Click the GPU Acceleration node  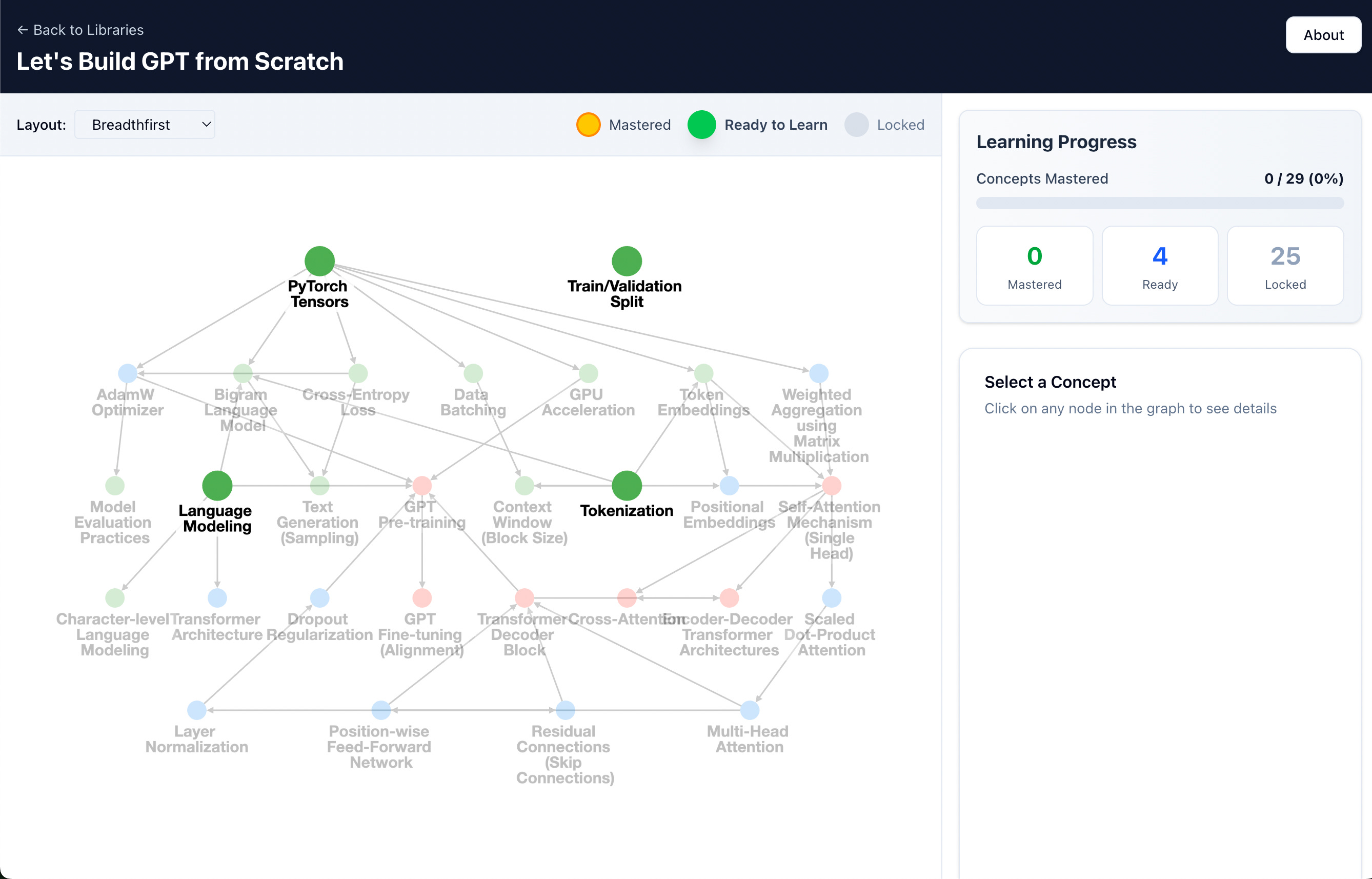(588, 373)
